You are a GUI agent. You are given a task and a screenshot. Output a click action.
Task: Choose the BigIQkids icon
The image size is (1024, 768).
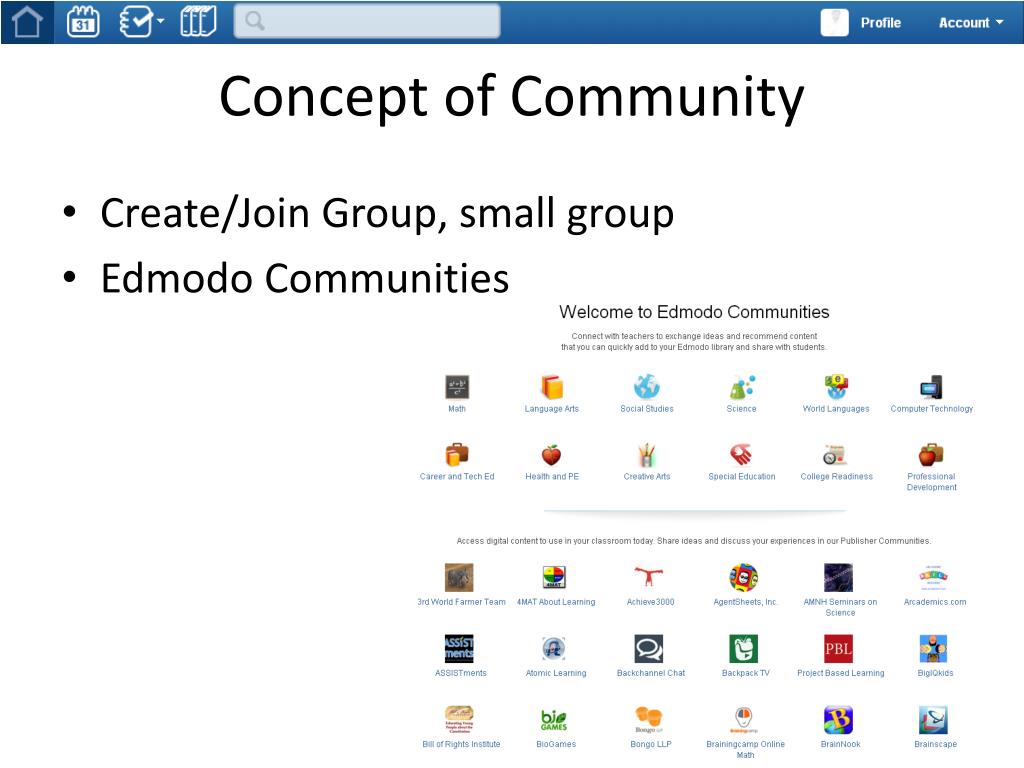(x=933, y=648)
